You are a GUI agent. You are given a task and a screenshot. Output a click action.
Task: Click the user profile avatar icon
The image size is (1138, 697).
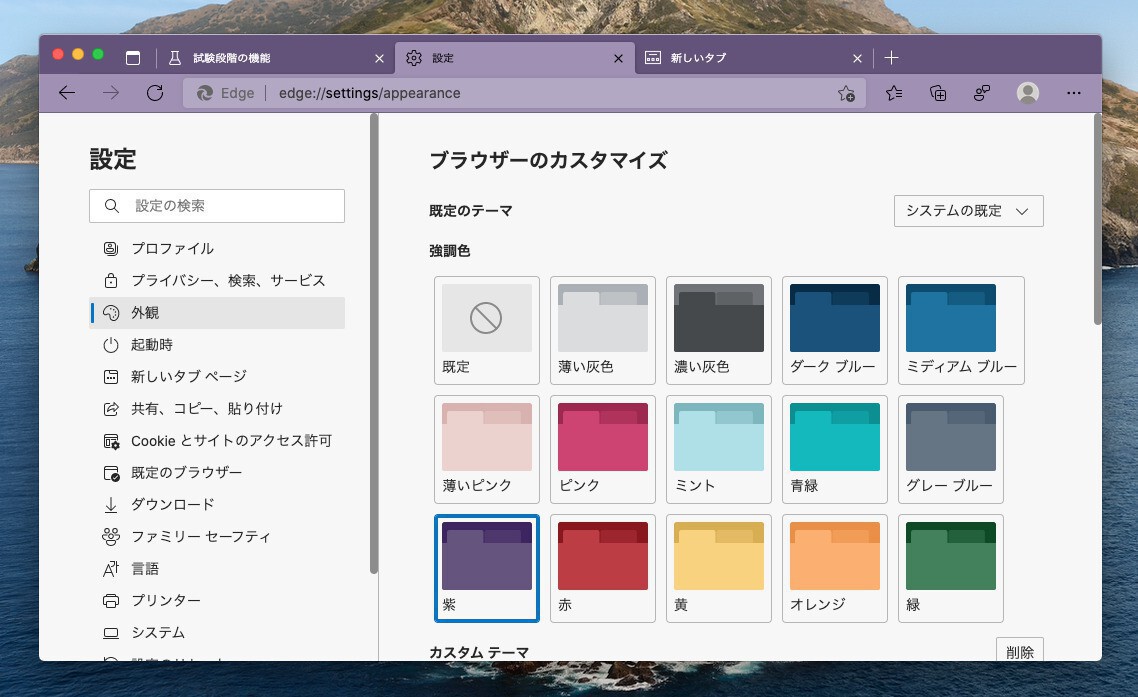point(1027,93)
